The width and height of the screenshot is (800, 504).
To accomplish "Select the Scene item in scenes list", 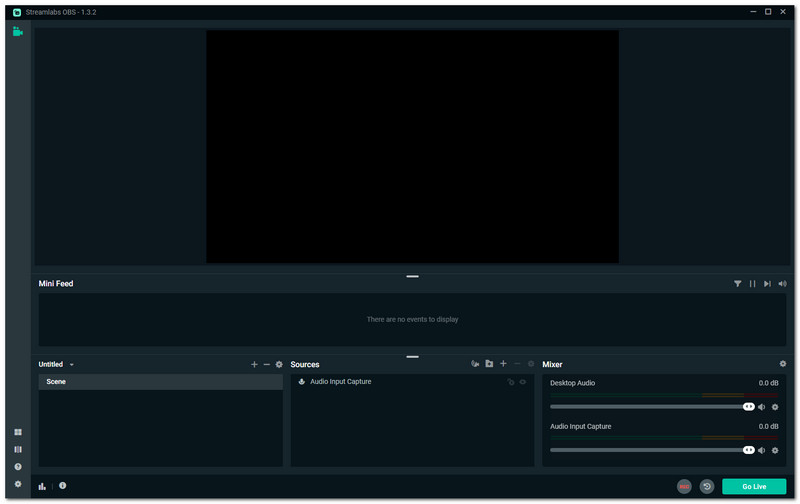I will point(160,382).
